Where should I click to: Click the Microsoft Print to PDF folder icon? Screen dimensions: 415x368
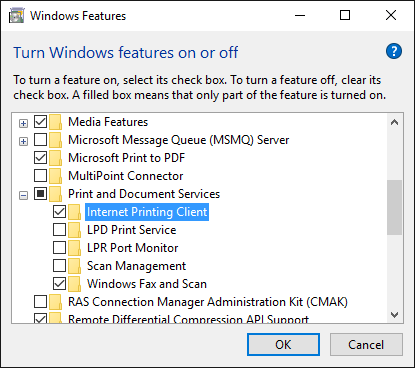(x=55, y=158)
